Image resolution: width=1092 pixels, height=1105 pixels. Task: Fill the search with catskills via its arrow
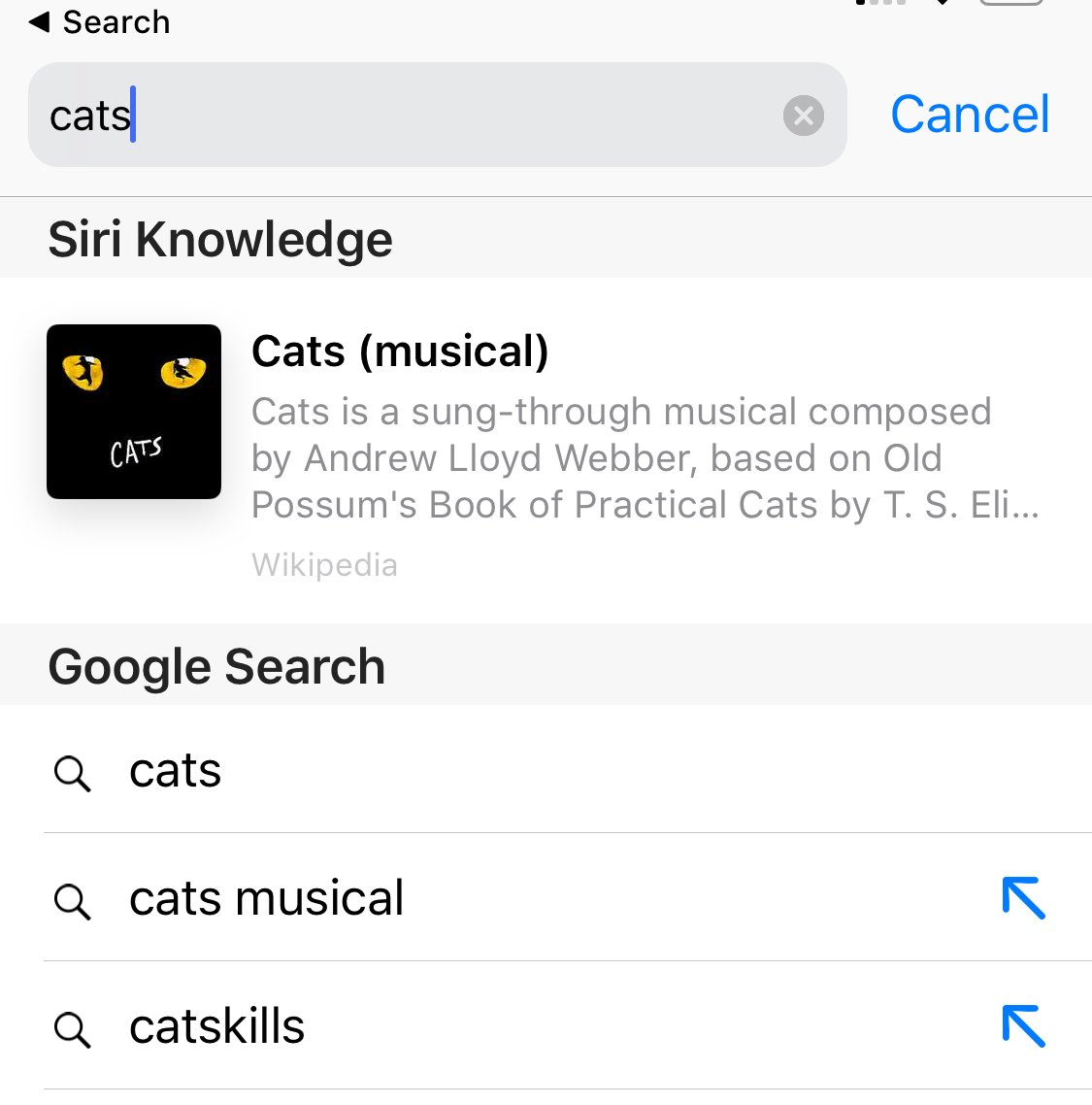[x=1024, y=1026]
